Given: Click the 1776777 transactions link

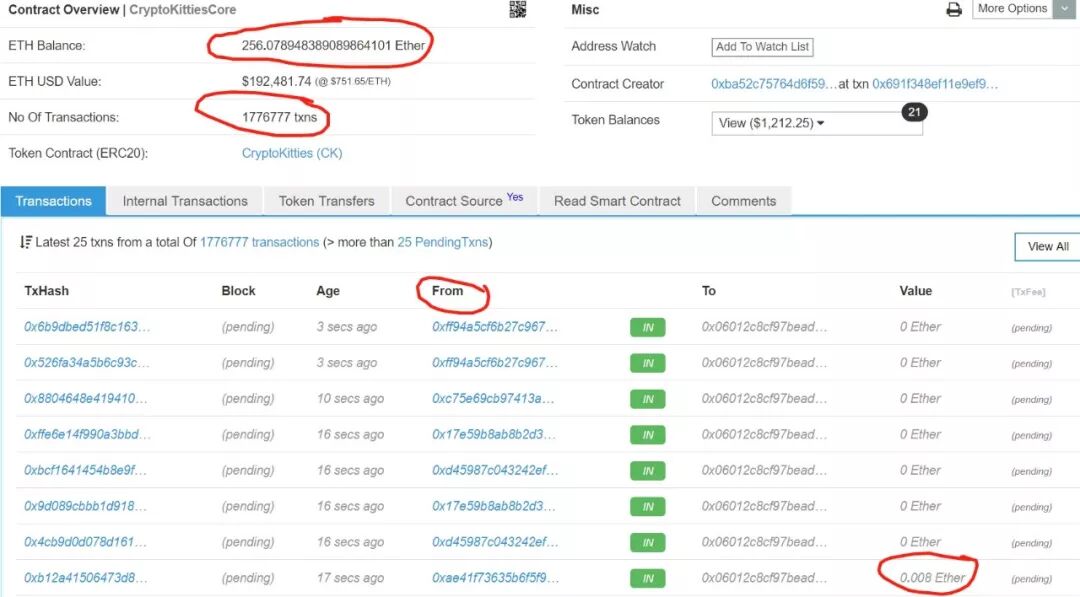Looking at the screenshot, I should coord(259,242).
